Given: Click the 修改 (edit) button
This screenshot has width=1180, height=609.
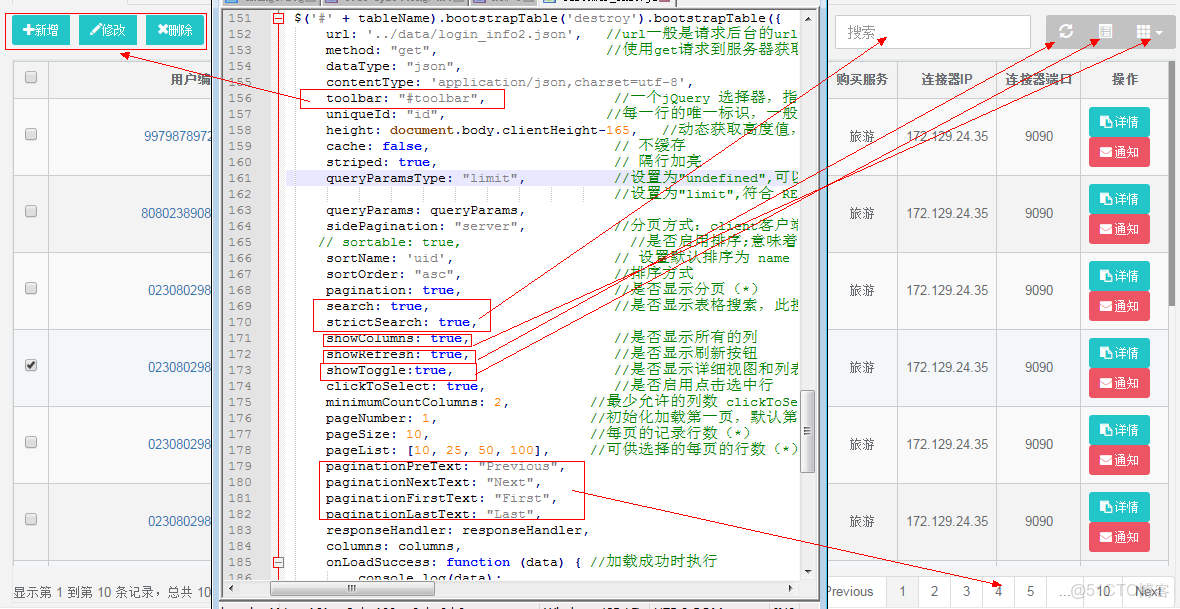Looking at the screenshot, I should point(108,30).
